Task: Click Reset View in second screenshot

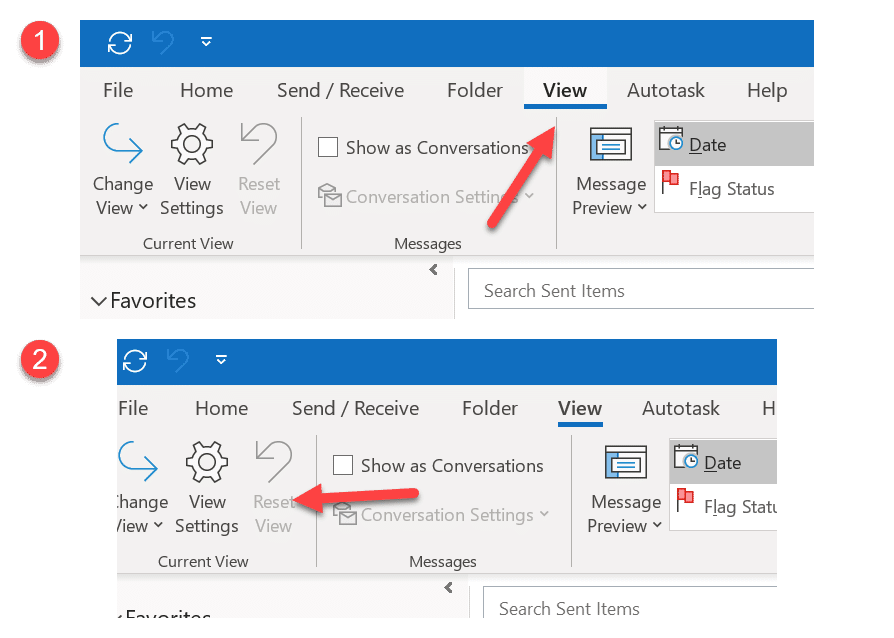Action: tap(274, 487)
